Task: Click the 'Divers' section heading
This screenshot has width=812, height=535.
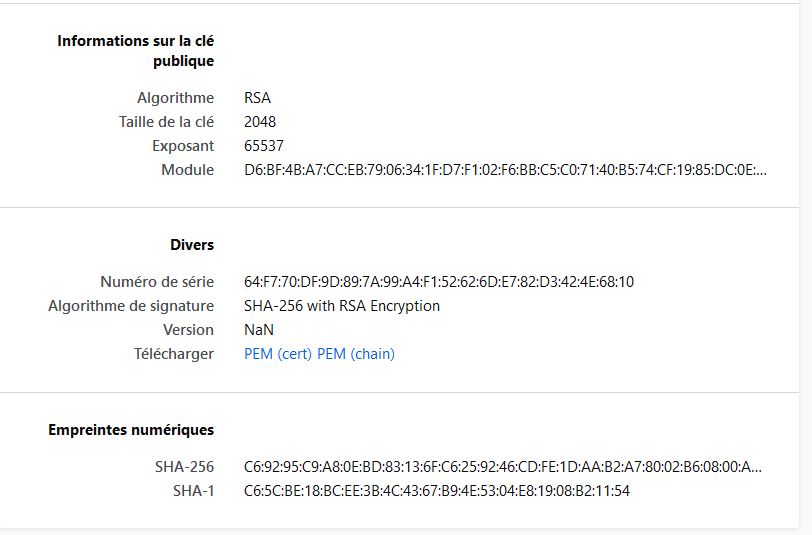Action: 192,245
